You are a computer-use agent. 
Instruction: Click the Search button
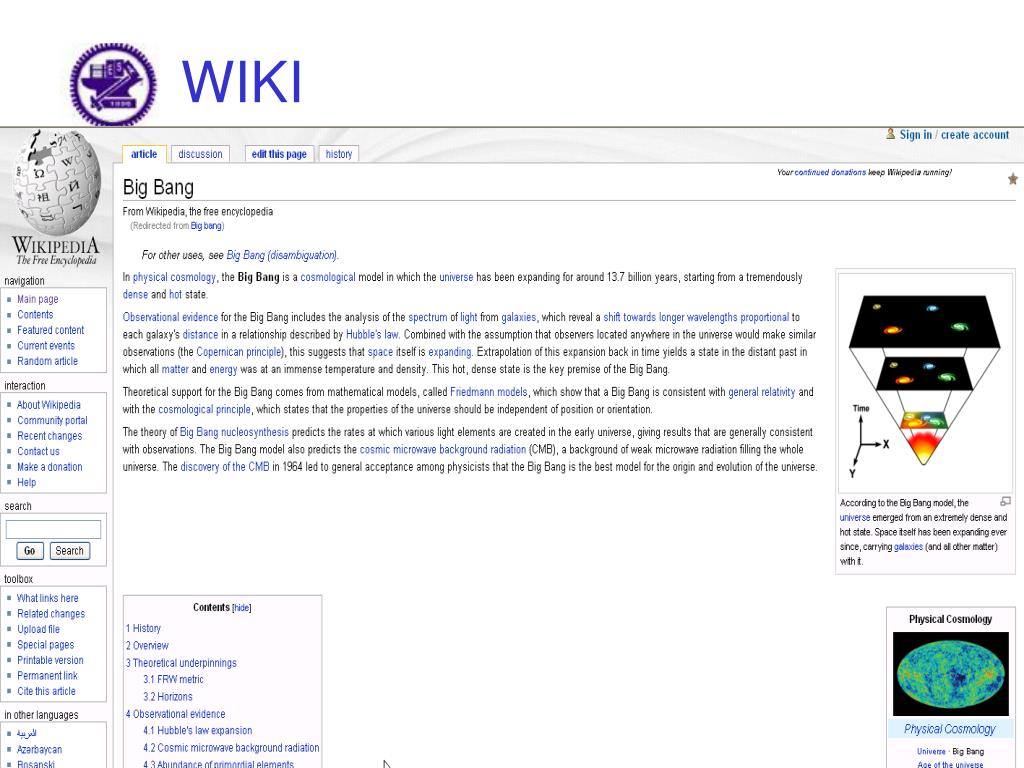pyautogui.click(x=69, y=551)
